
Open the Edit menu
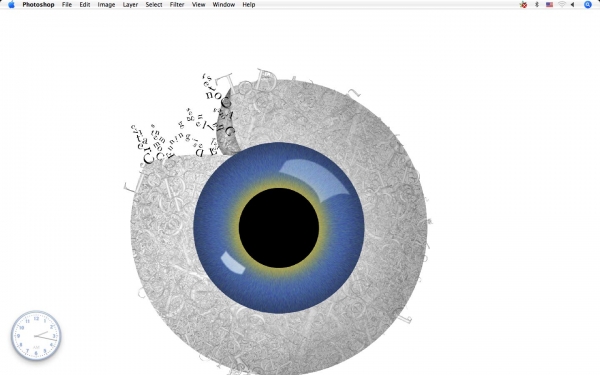click(x=85, y=5)
